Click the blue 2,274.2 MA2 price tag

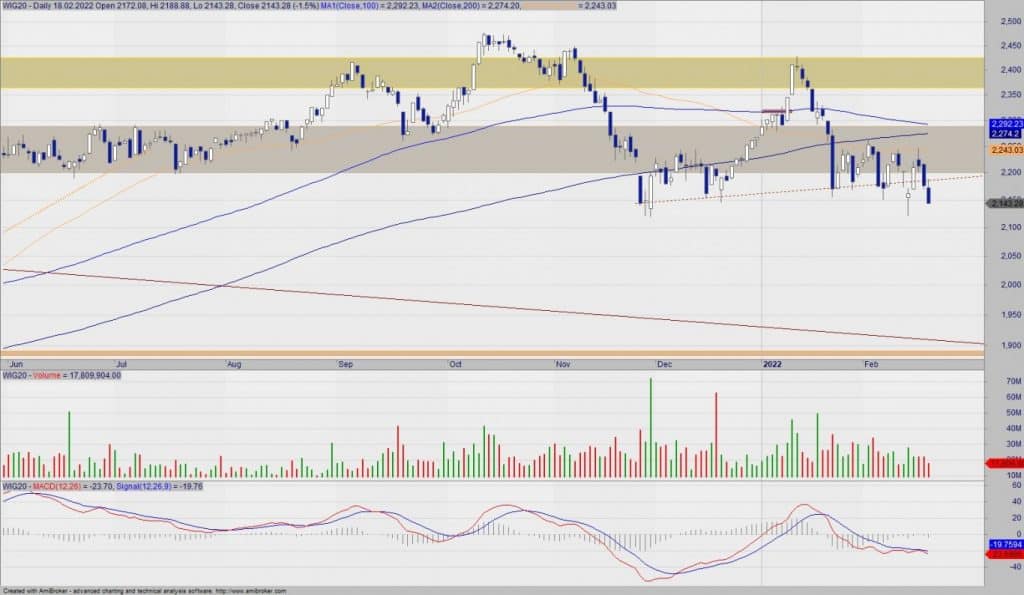[x=1004, y=134]
